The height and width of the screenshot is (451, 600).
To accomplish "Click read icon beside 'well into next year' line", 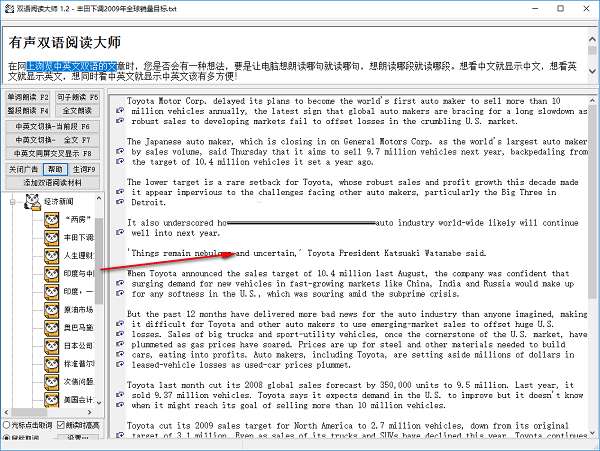I will click(120, 232).
